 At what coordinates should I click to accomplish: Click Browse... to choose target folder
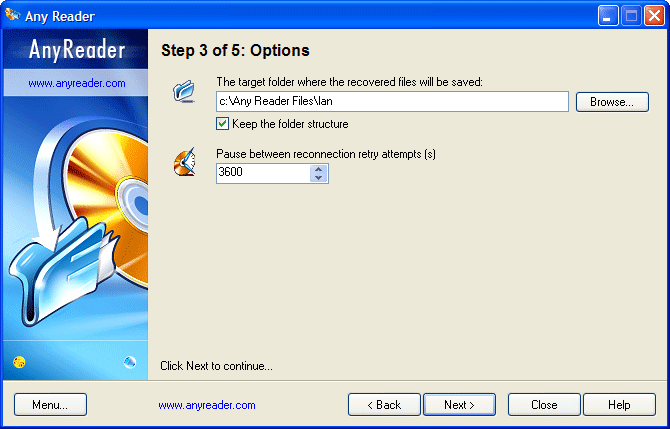coord(612,102)
